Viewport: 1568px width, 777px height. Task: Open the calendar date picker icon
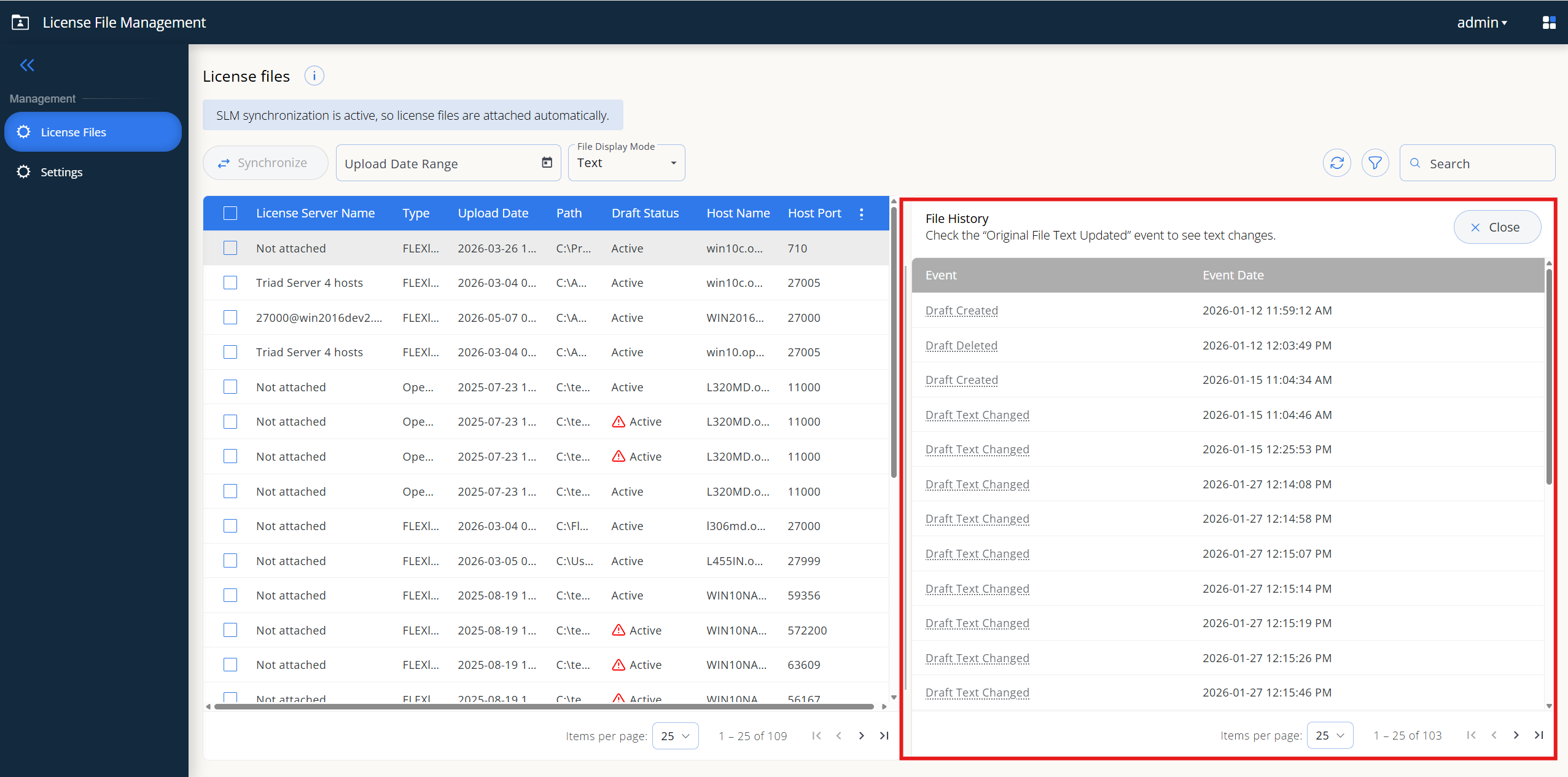click(x=547, y=163)
